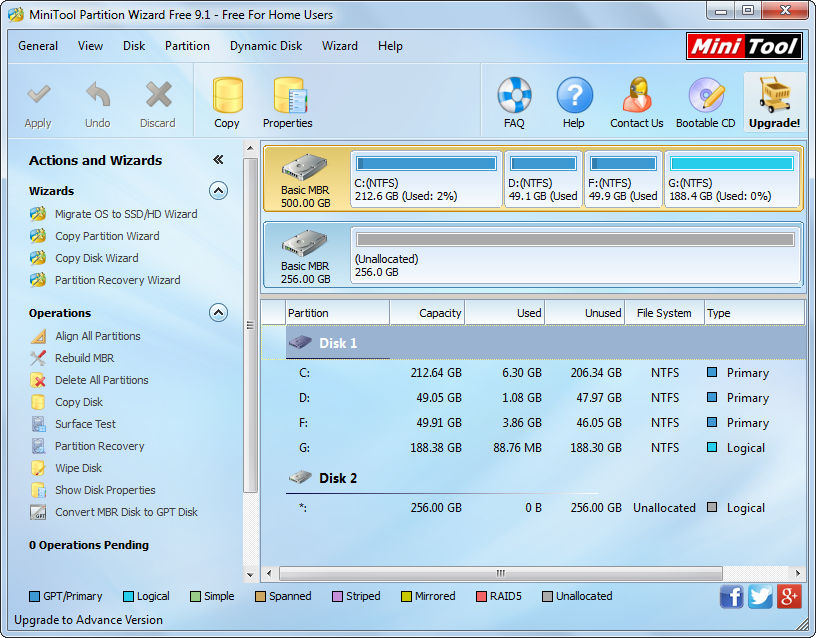Click the Undo arrow icon
This screenshot has width=816, height=638.
[98, 94]
